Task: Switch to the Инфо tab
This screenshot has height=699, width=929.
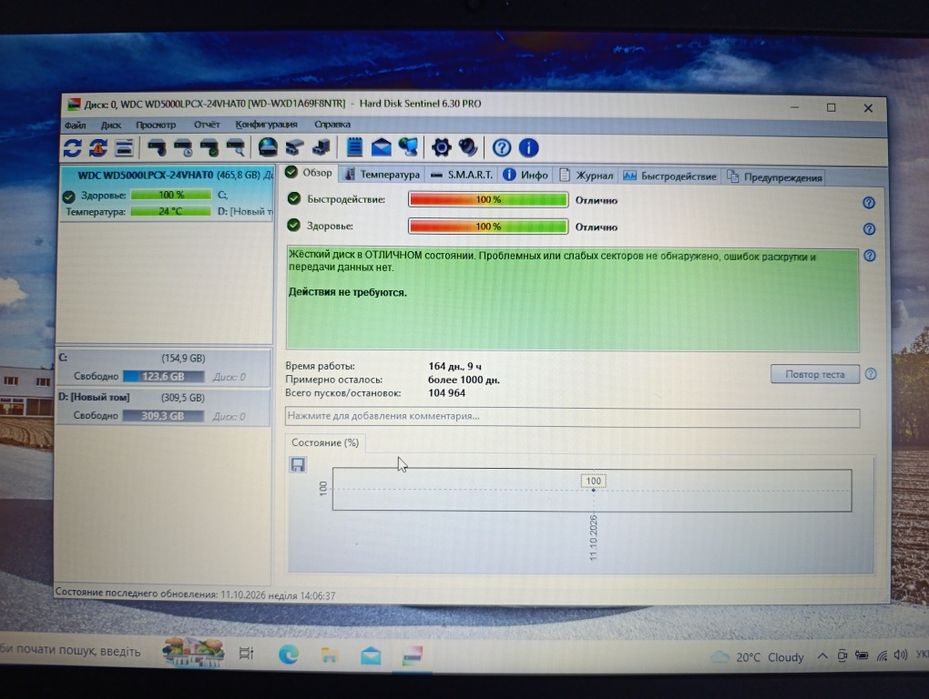Action: pos(526,174)
